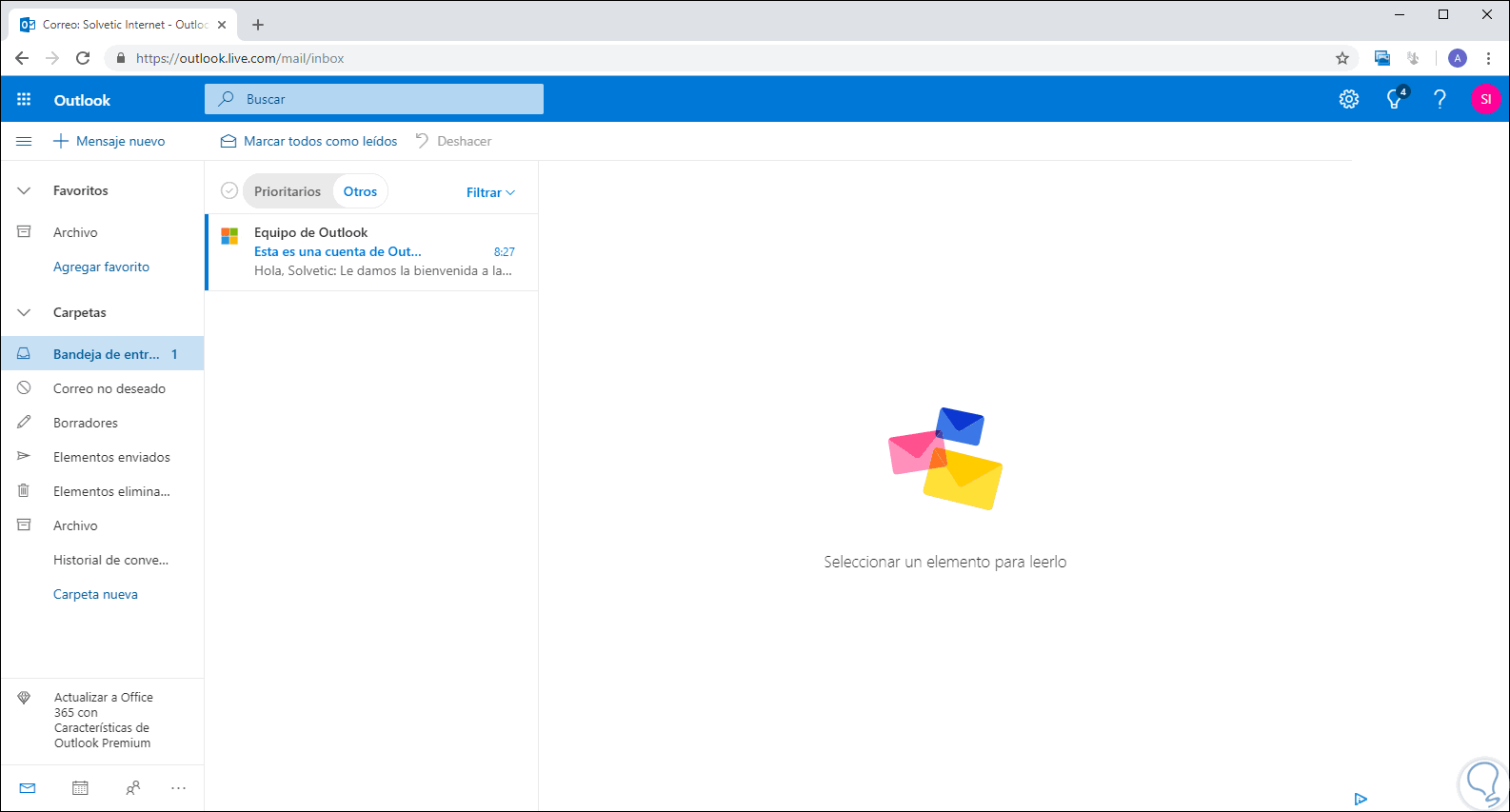Screen dimensions: 1510x812
Task: Switch to the Mail module icon
Action: pos(28,788)
